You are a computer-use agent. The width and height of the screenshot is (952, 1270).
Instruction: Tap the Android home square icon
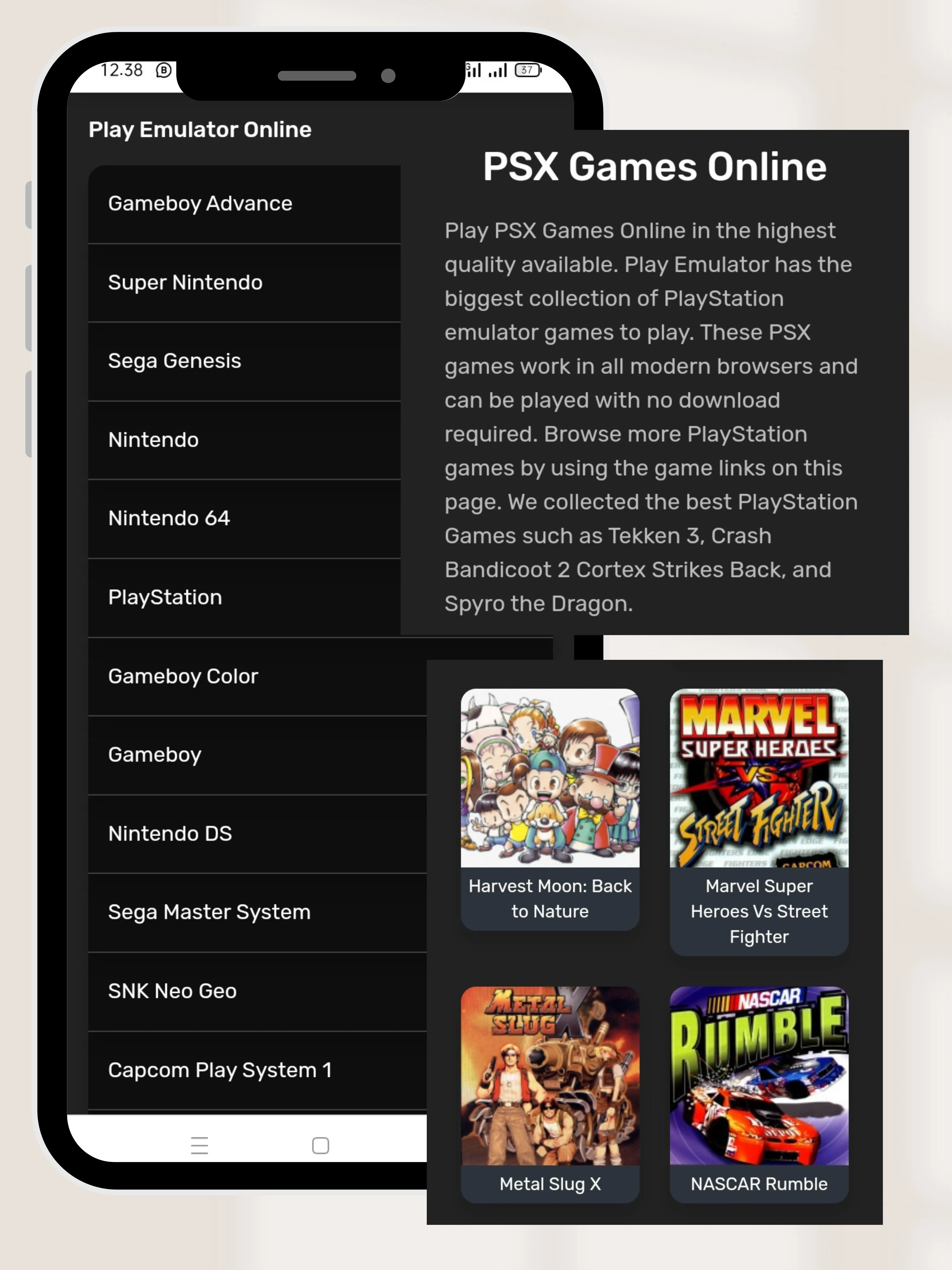tap(320, 1145)
